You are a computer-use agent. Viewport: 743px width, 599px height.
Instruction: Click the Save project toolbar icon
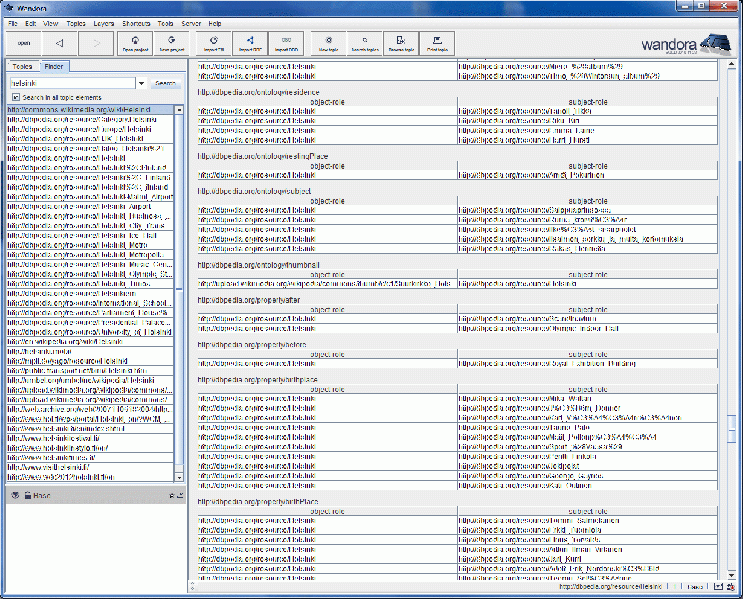[x=170, y=42]
